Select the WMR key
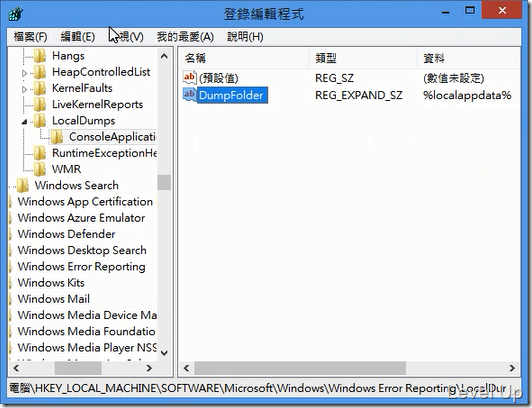Image resolution: width=532 pixels, height=408 pixels. pyautogui.click(x=66, y=169)
